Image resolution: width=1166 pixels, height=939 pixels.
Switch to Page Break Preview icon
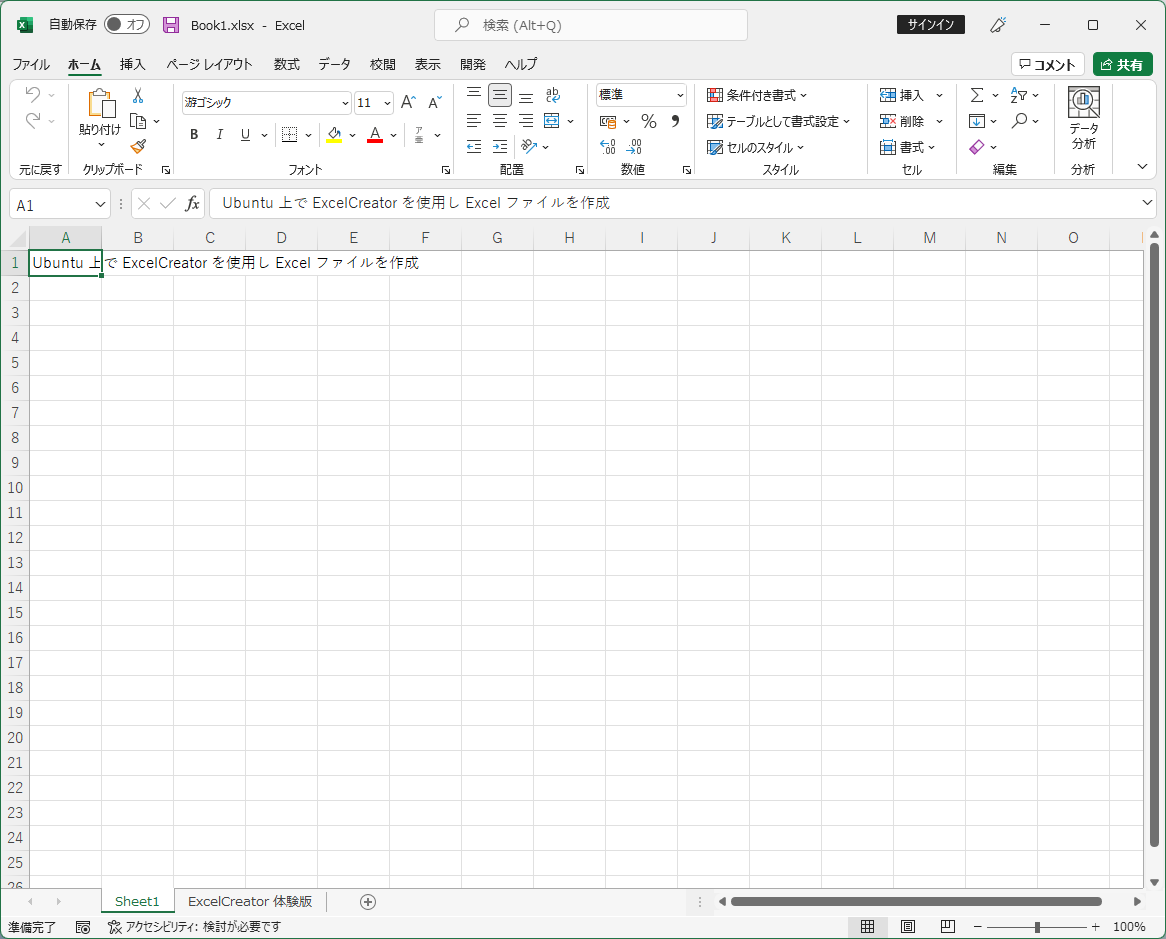coord(947,926)
